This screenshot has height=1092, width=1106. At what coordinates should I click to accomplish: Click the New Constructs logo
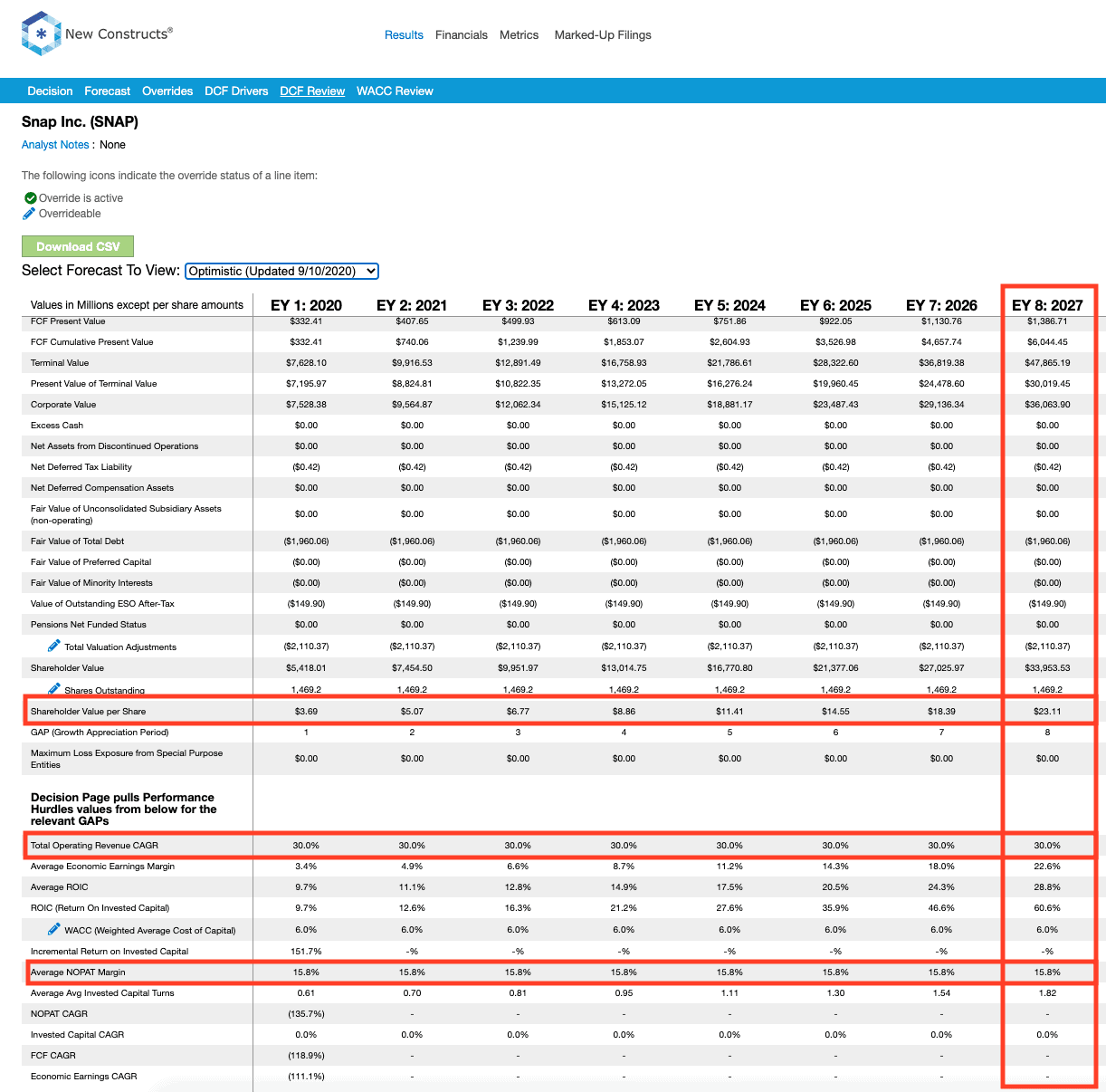[97, 34]
